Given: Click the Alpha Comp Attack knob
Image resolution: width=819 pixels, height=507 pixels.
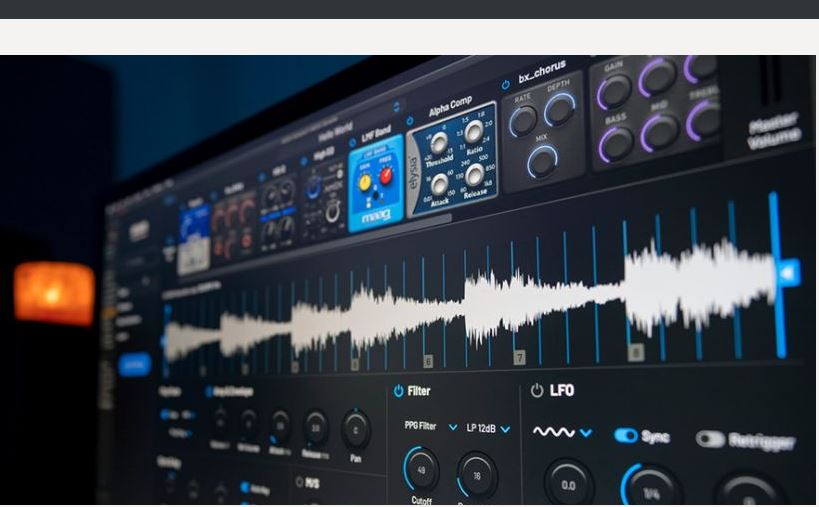Looking at the screenshot, I should [x=439, y=184].
